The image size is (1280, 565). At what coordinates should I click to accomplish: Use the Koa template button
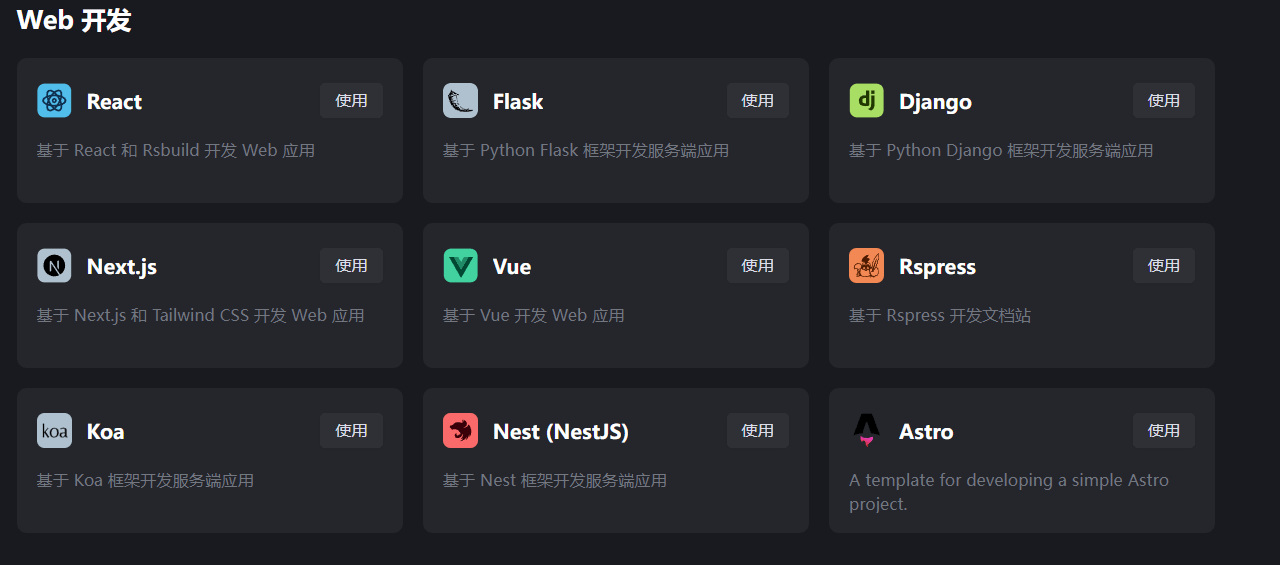[351, 431]
